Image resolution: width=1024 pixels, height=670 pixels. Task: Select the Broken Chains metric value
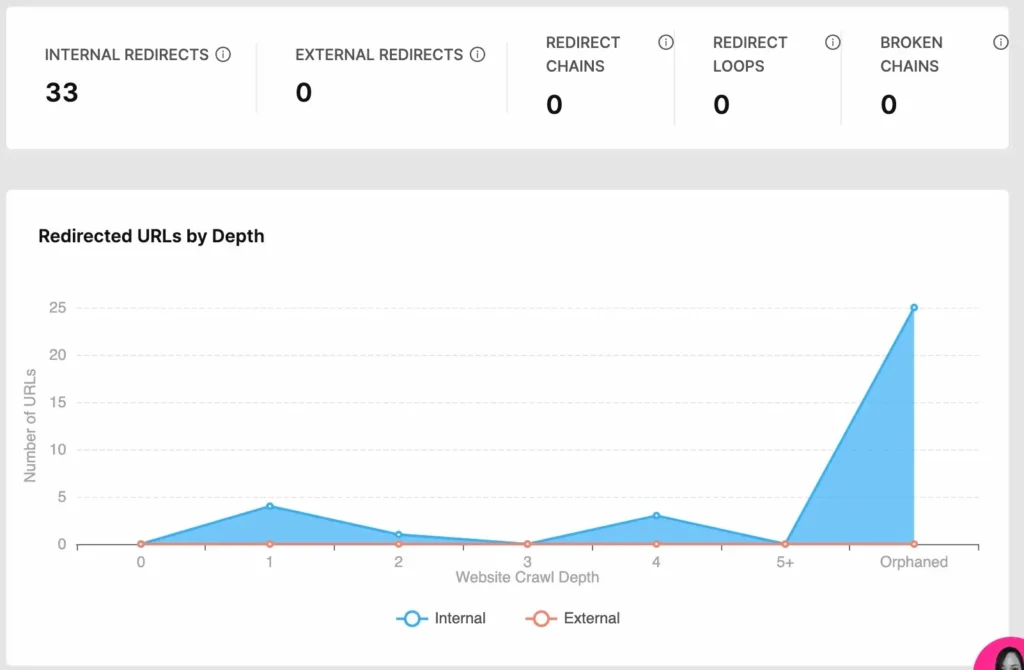pos(888,105)
